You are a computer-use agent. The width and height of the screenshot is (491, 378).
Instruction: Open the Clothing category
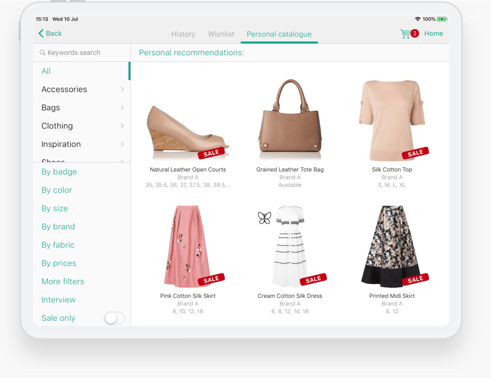[x=82, y=126]
